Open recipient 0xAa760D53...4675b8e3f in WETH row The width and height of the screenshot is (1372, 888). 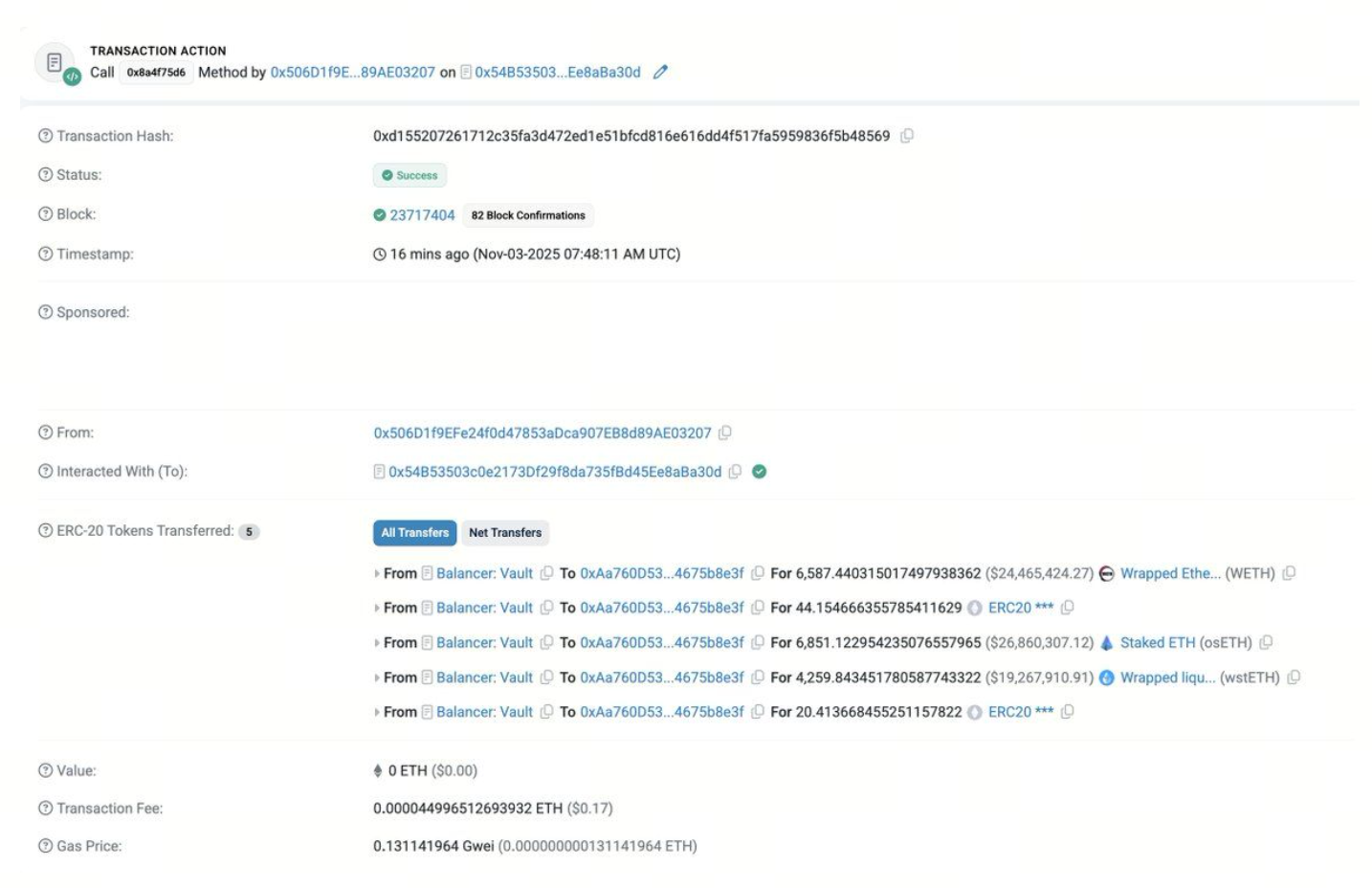[x=662, y=573]
